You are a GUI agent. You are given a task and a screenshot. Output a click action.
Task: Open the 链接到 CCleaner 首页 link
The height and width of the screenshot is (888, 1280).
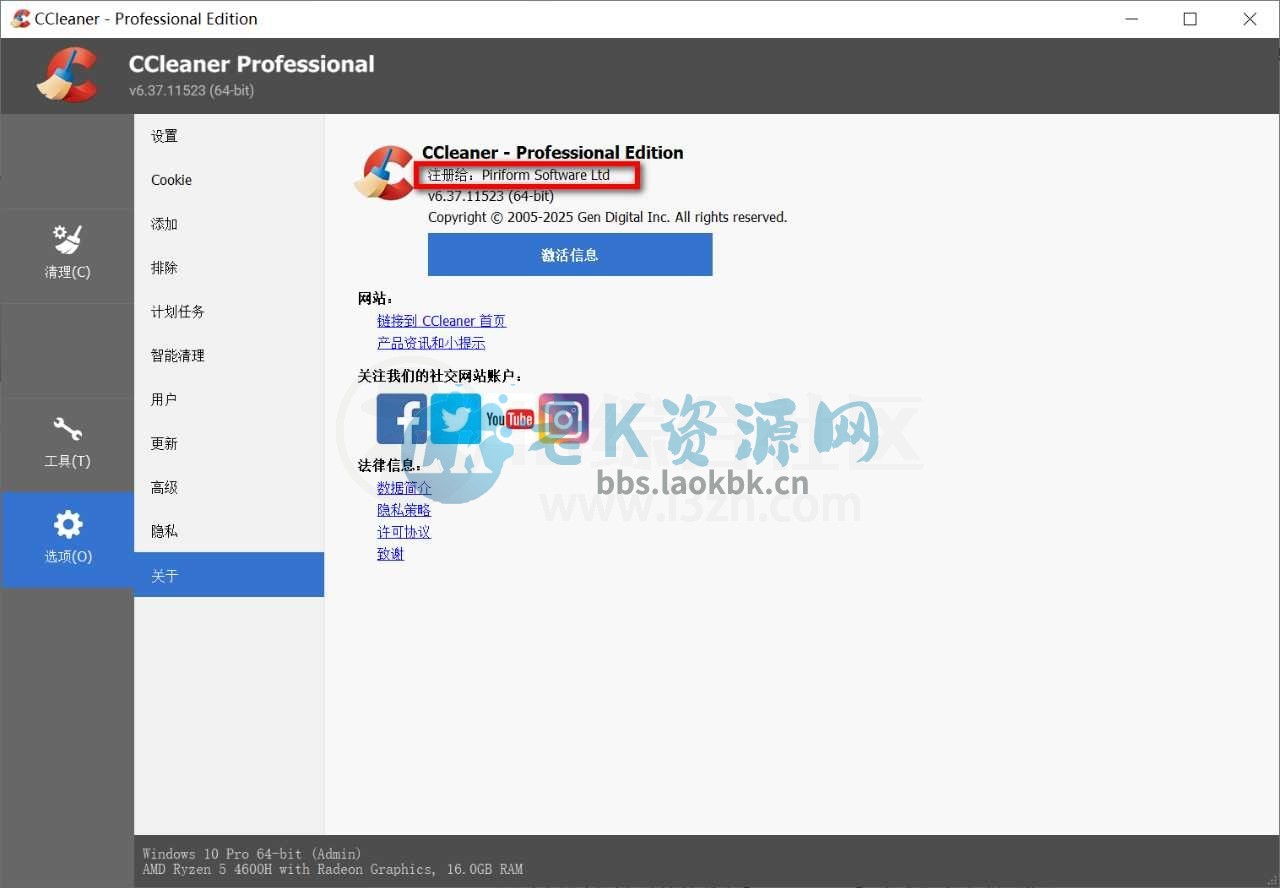[x=442, y=321]
